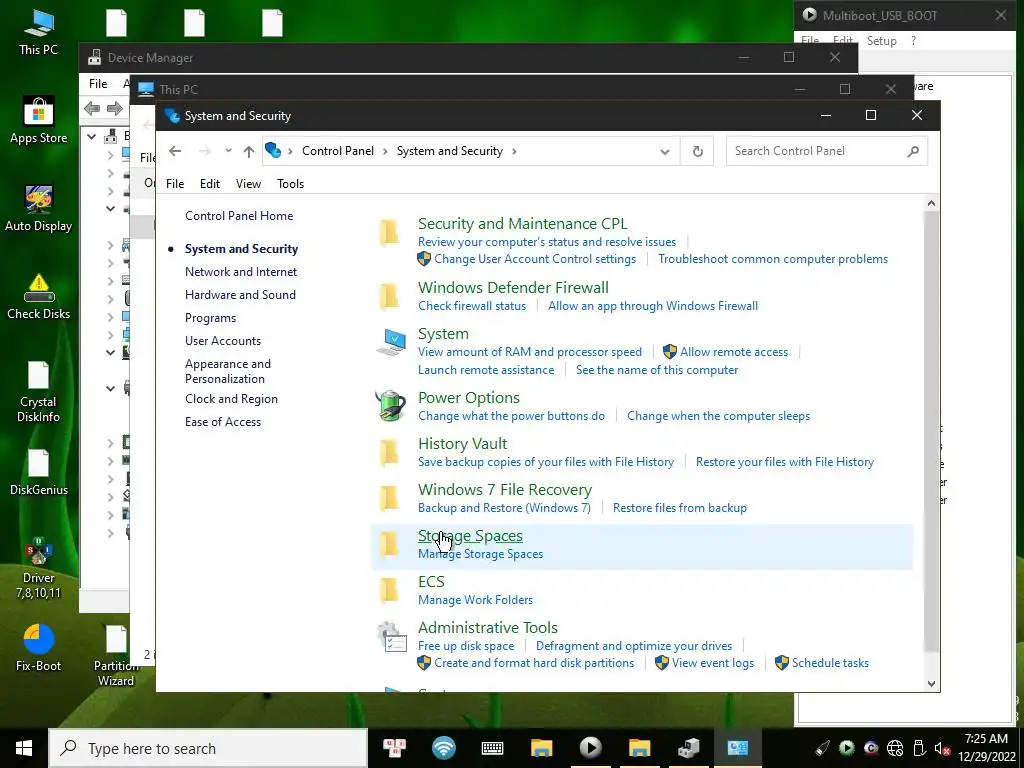Image resolution: width=1024 pixels, height=768 pixels.
Task: Click the ECS folder icon
Action: [389, 590]
